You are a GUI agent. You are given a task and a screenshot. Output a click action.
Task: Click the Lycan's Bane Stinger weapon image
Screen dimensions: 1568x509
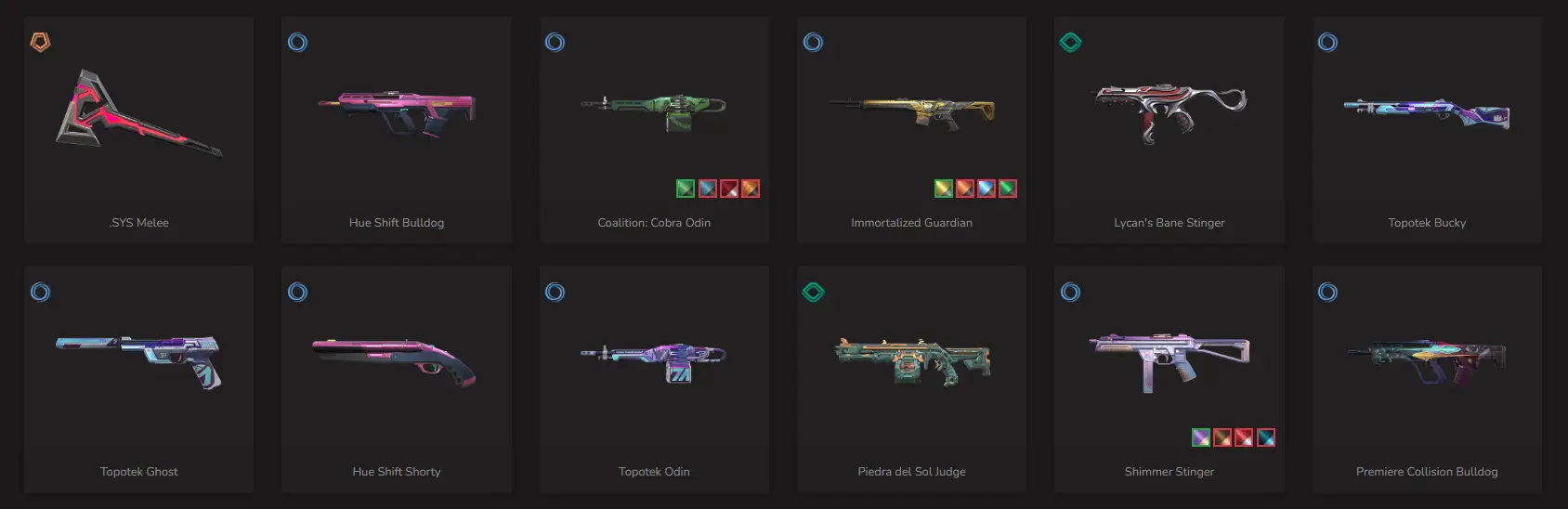(x=1169, y=113)
